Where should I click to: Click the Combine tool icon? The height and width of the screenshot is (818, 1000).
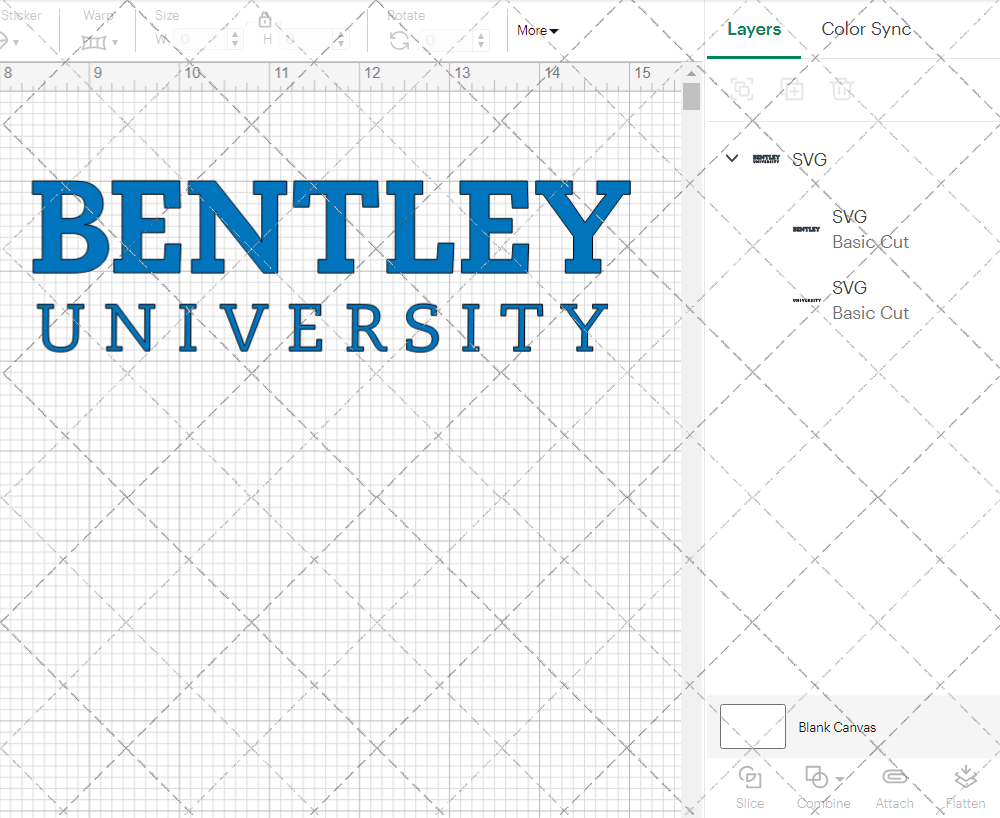(817, 777)
